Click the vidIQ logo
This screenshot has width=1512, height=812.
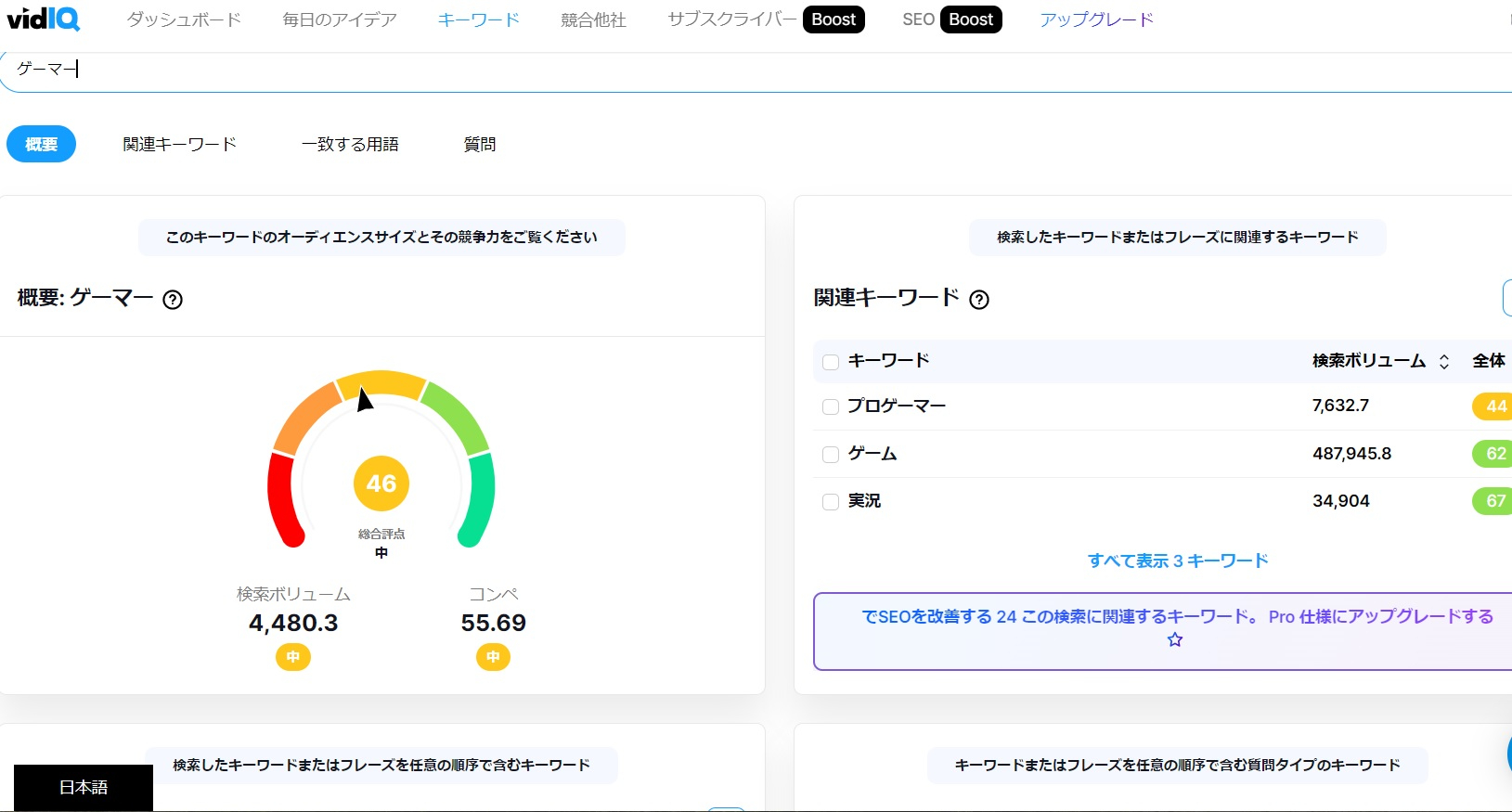pos(43,19)
